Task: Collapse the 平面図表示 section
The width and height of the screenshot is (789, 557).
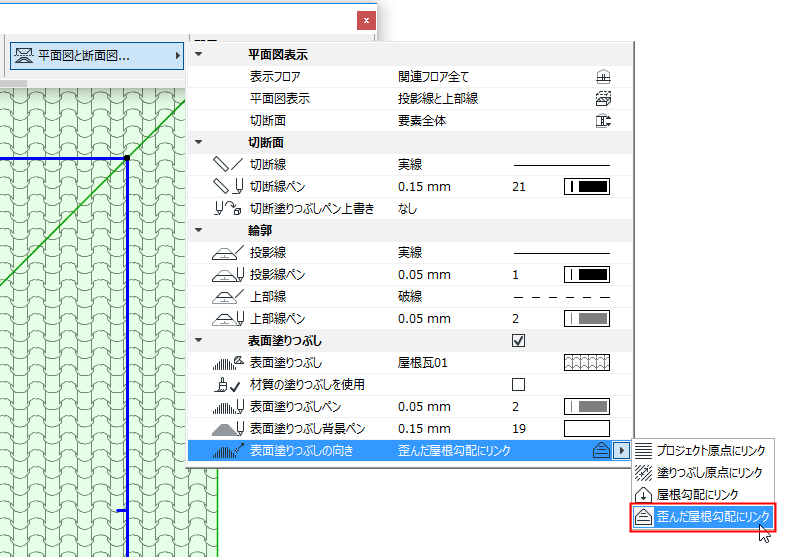Action: [199, 54]
